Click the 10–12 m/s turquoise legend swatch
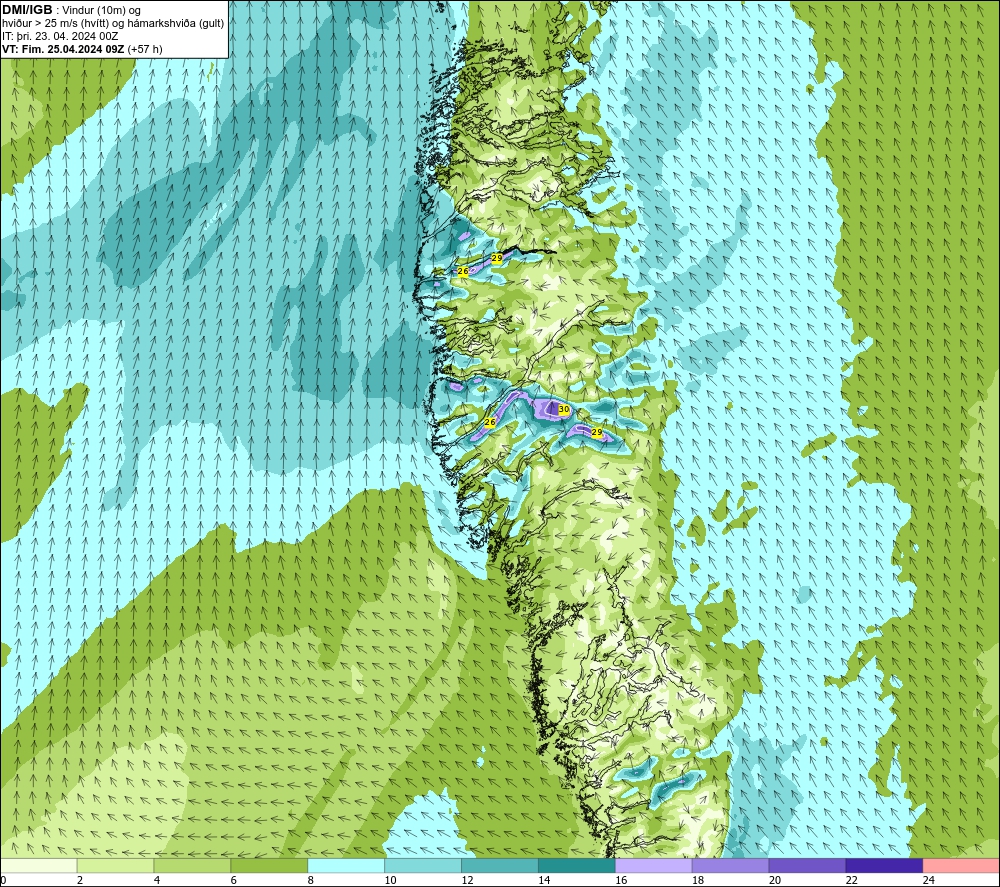The width and height of the screenshot is (1000, 887). [423, 866]
